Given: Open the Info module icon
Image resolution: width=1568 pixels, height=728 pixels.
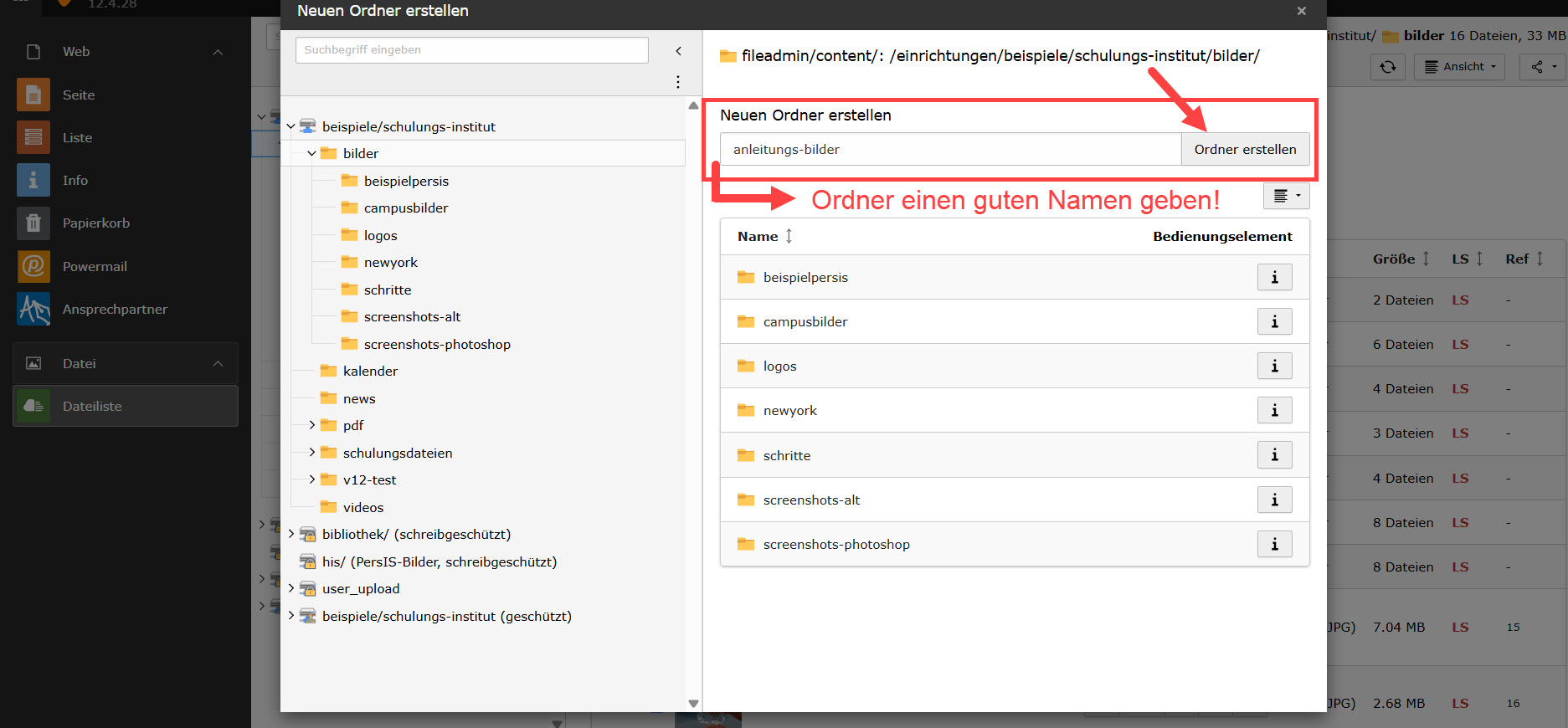Looking at the screenshot, I should [x=33, y=181].
